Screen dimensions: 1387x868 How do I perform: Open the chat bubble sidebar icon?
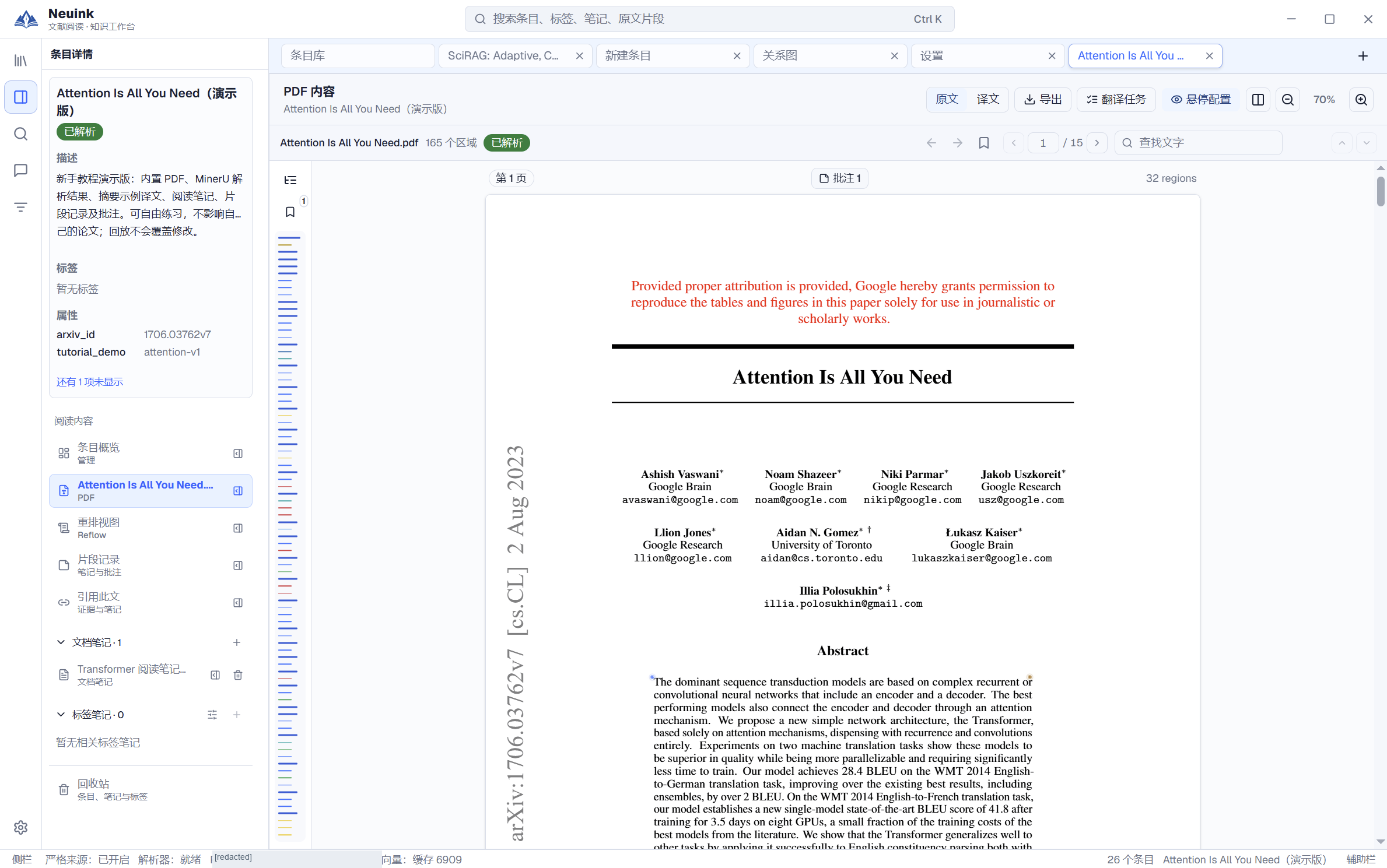(x=20, y=170)
